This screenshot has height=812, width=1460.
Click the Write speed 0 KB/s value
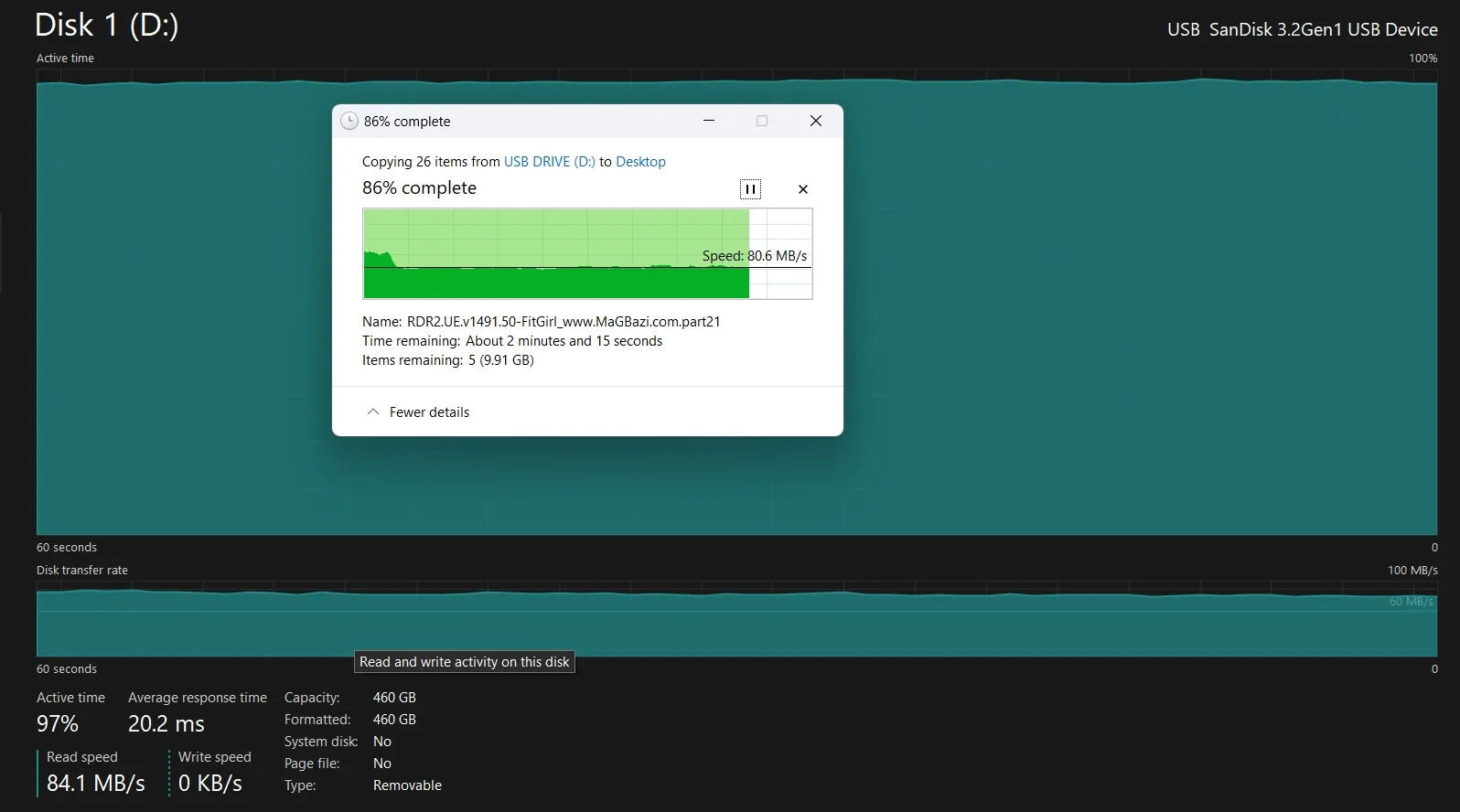[x=210, y=784]
